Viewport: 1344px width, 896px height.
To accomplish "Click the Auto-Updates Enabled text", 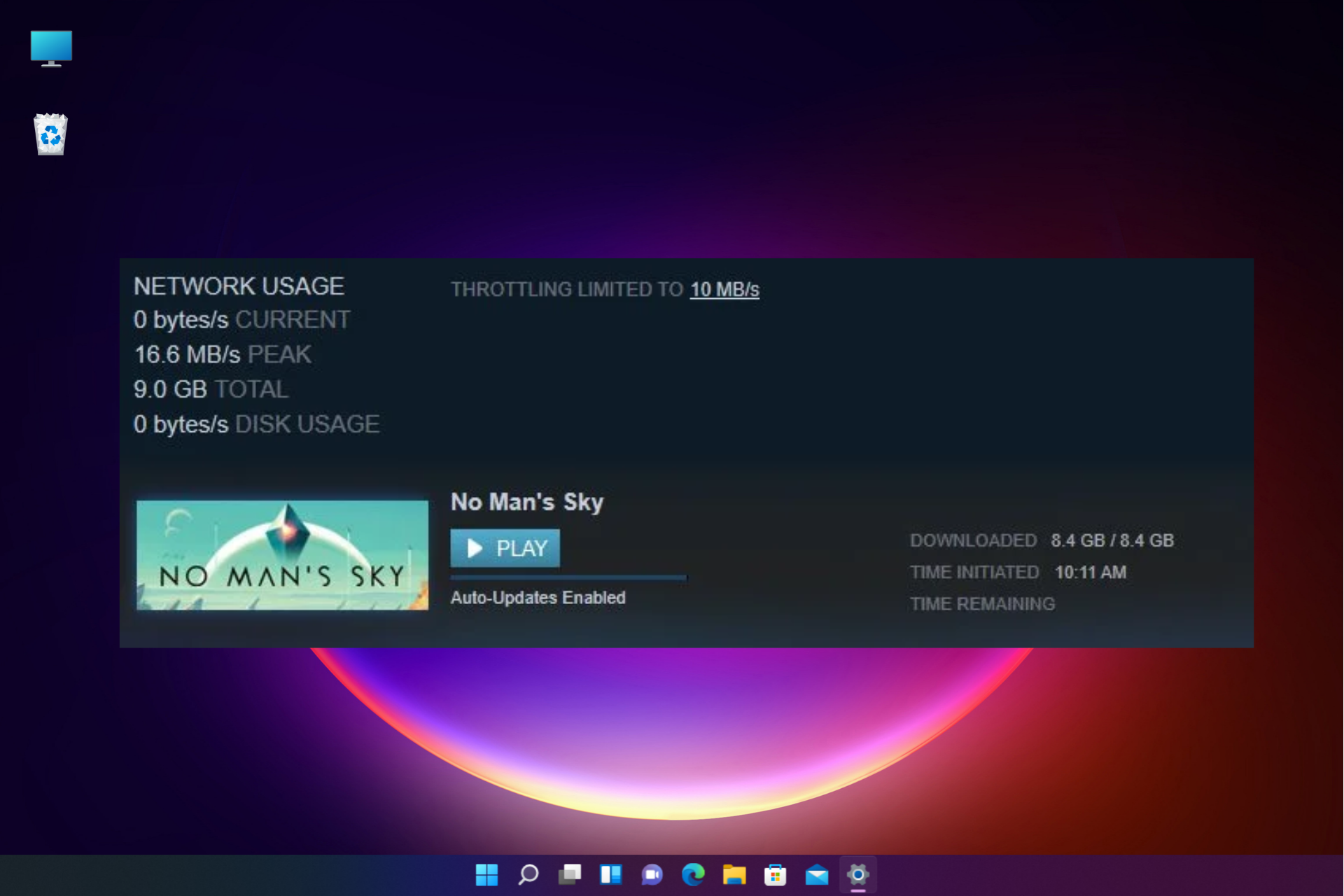I will click(538, 598).
